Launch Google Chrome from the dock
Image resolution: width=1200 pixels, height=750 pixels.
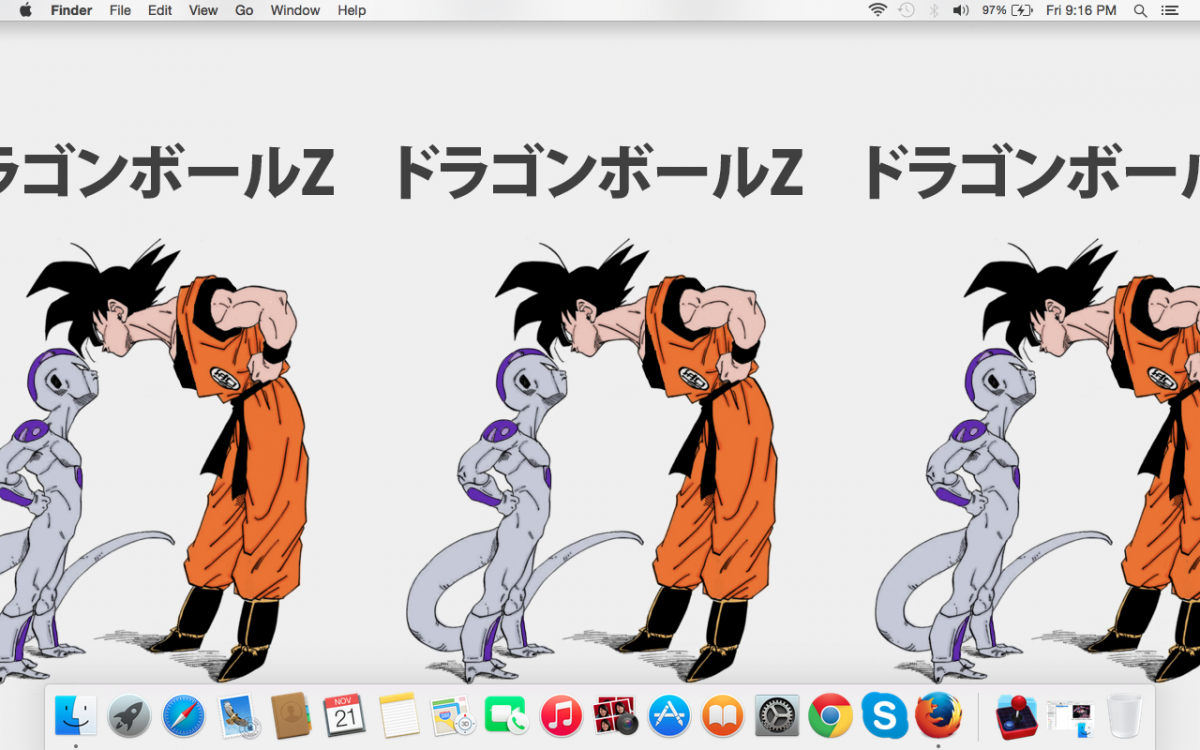tap(830, 716)
